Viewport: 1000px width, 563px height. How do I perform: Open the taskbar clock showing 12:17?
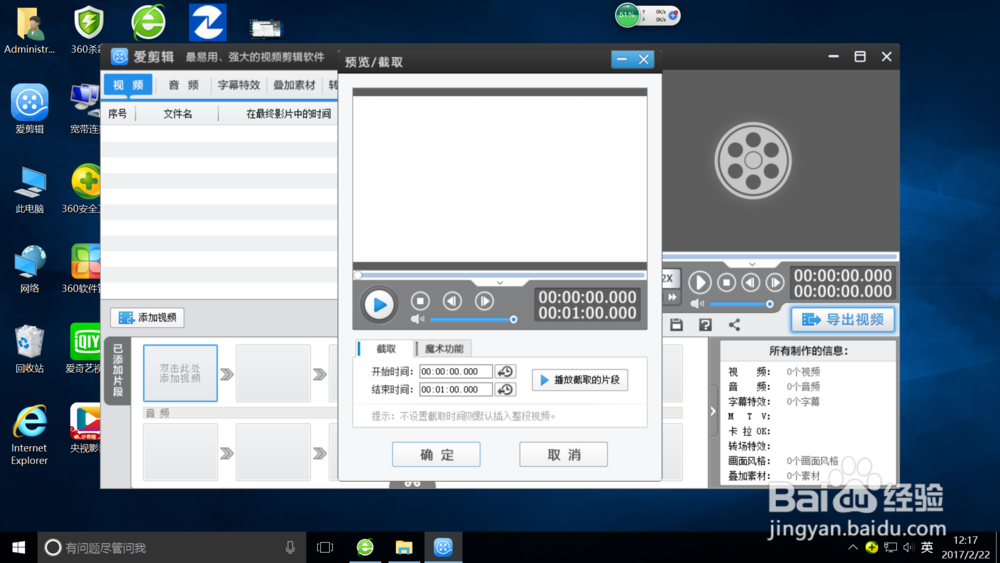click(966, 547)
